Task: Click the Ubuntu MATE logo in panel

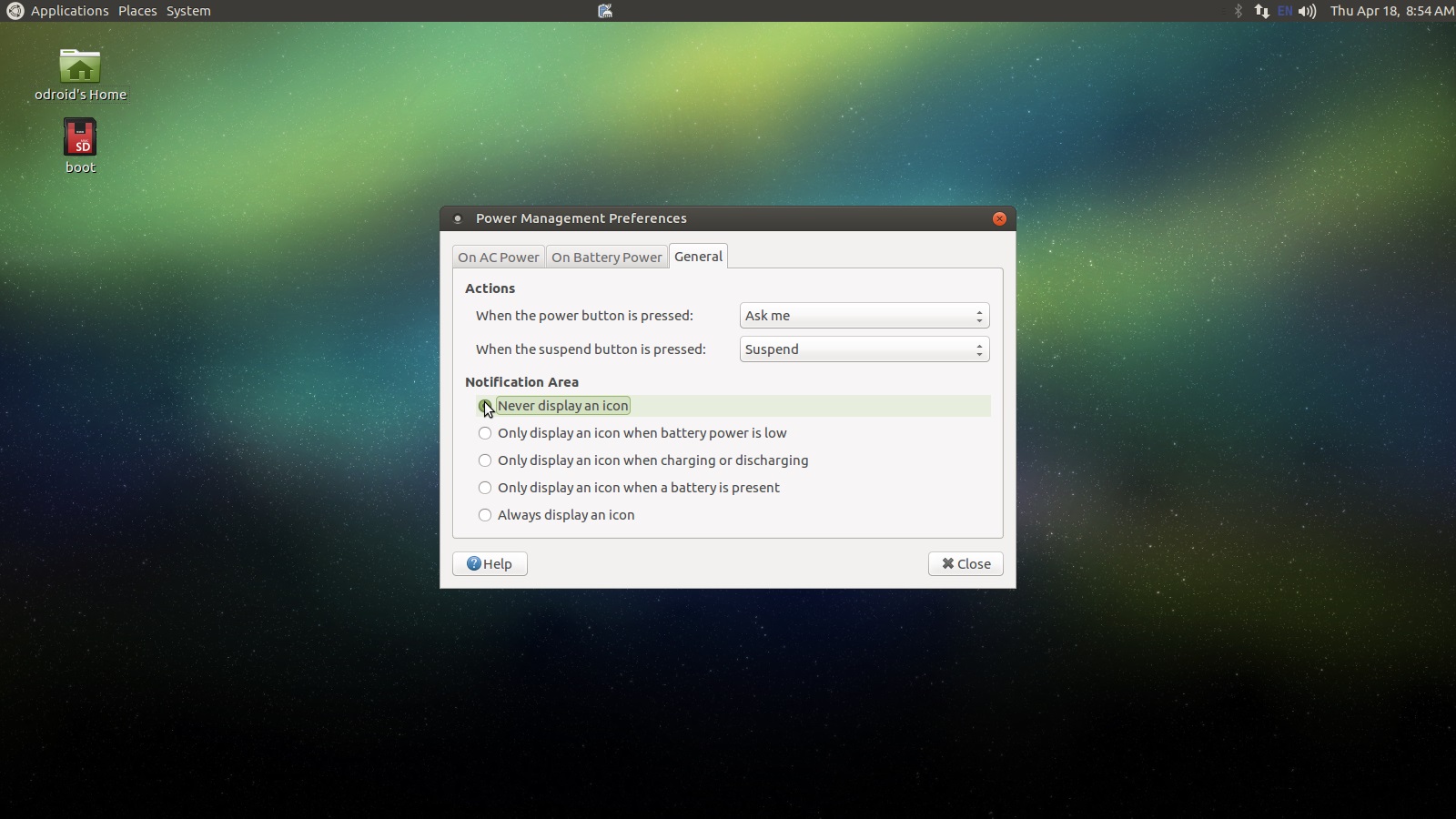Action: [x=15, y=11]
